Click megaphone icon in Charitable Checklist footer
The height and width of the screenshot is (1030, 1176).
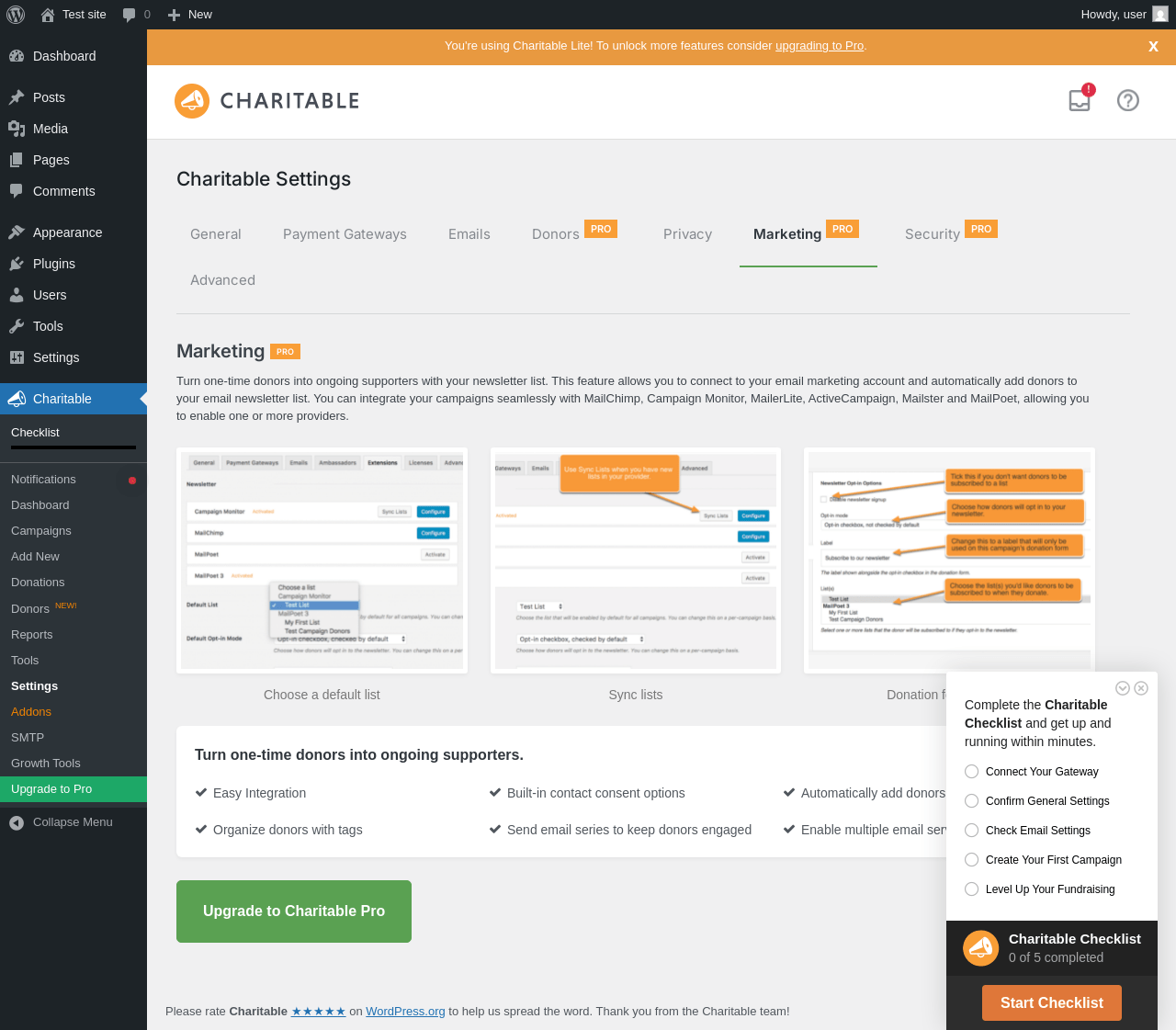(981, 948)
